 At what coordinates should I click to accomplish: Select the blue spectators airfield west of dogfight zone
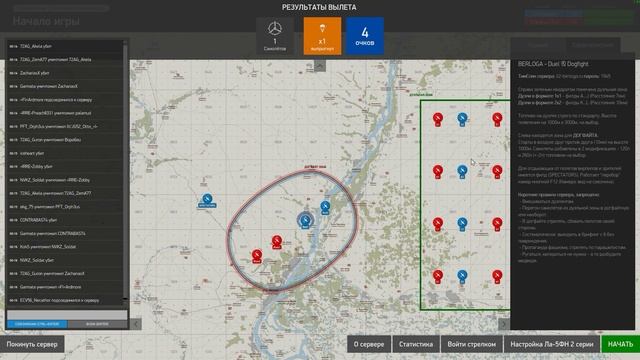coord(207,200)
